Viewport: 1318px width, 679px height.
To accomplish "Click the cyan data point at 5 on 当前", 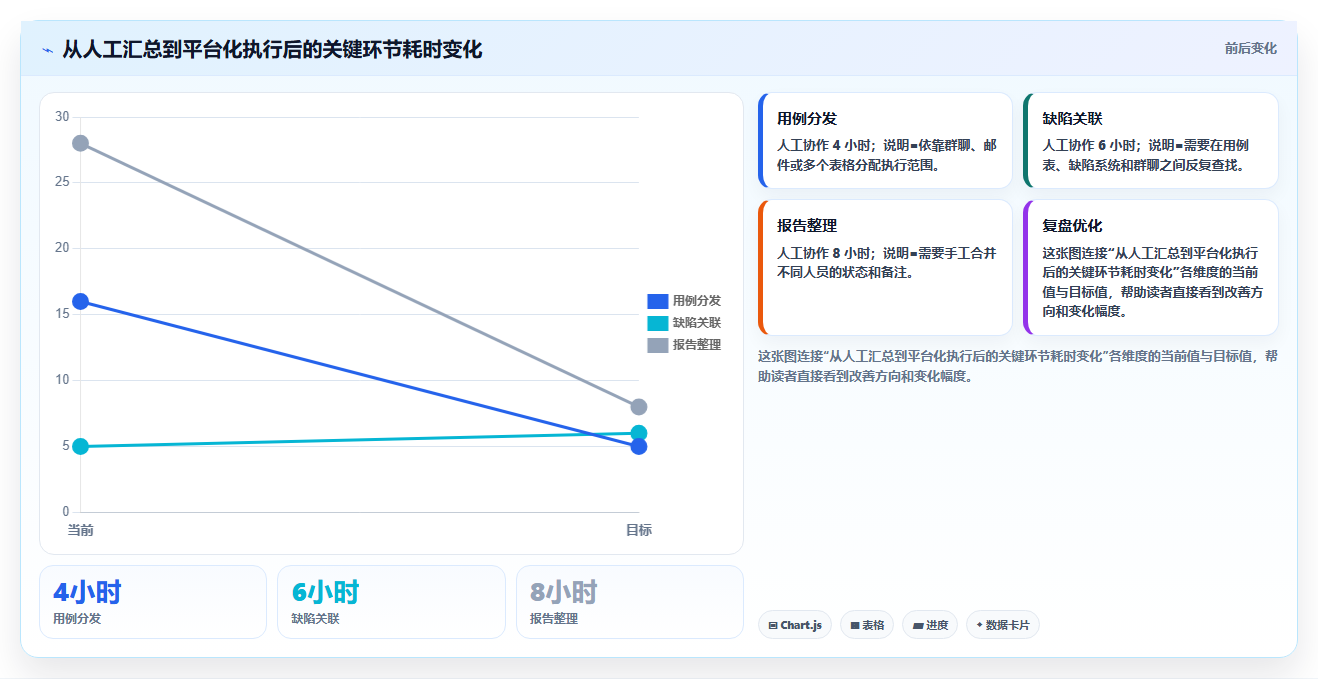I will 81,446.
